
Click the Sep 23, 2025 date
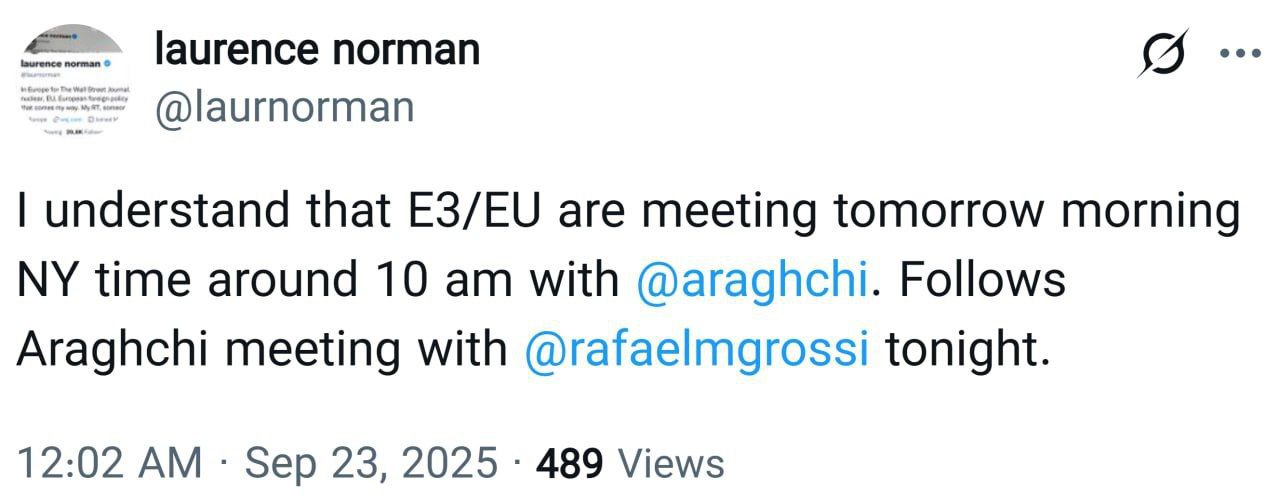pyautogui.click(x=371, y=464)
